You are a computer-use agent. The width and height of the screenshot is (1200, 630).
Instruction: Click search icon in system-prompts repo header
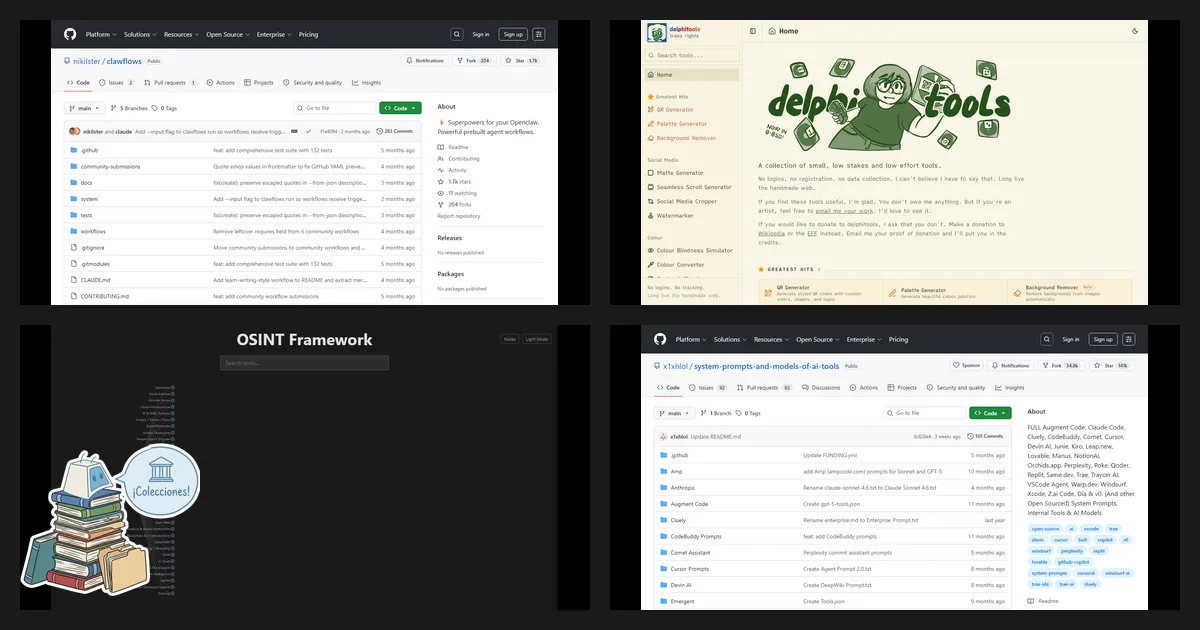coord(1047,339)
